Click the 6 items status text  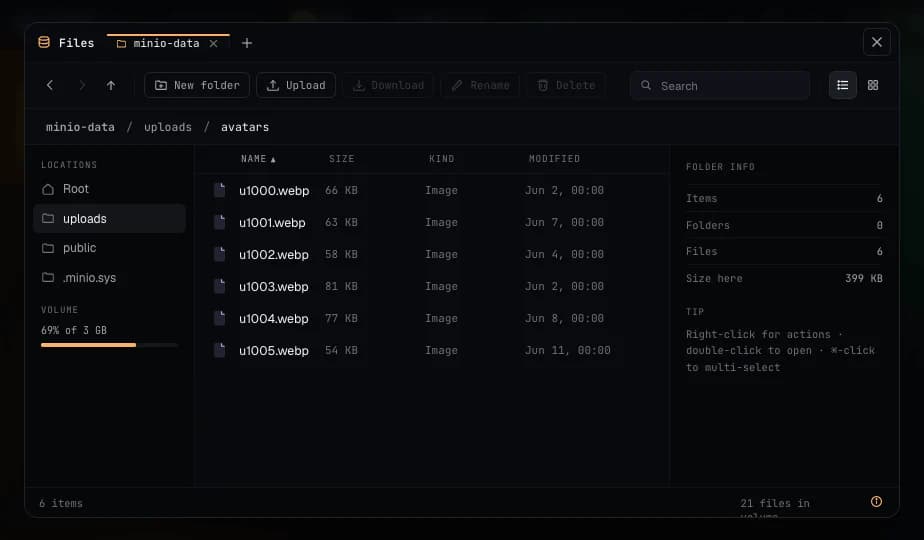(x=61, y=503)
